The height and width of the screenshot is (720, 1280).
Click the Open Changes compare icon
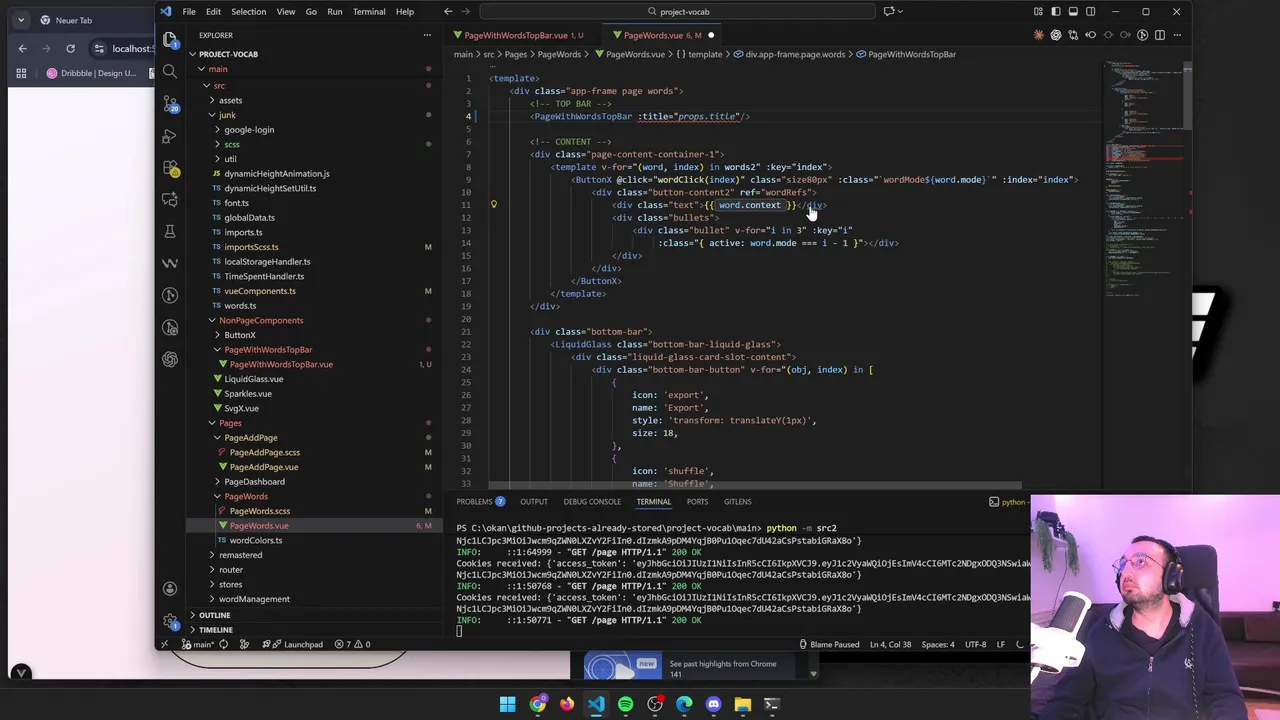tap(1073, 35)
